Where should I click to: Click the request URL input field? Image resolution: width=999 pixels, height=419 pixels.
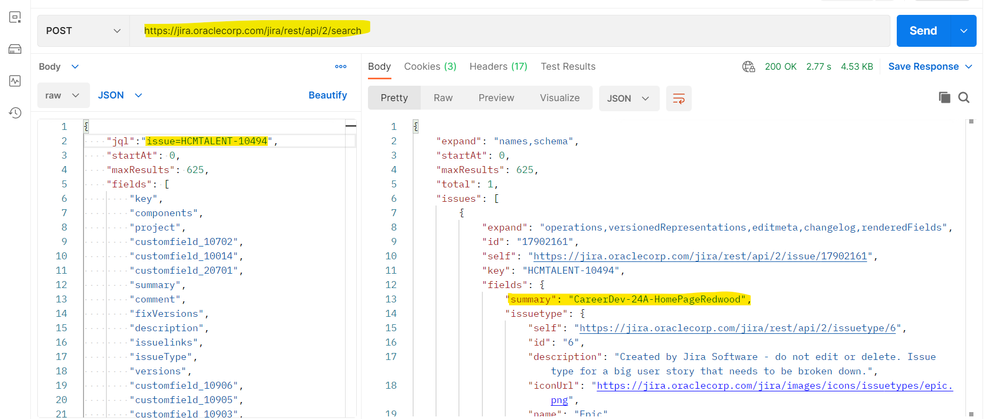509,31
